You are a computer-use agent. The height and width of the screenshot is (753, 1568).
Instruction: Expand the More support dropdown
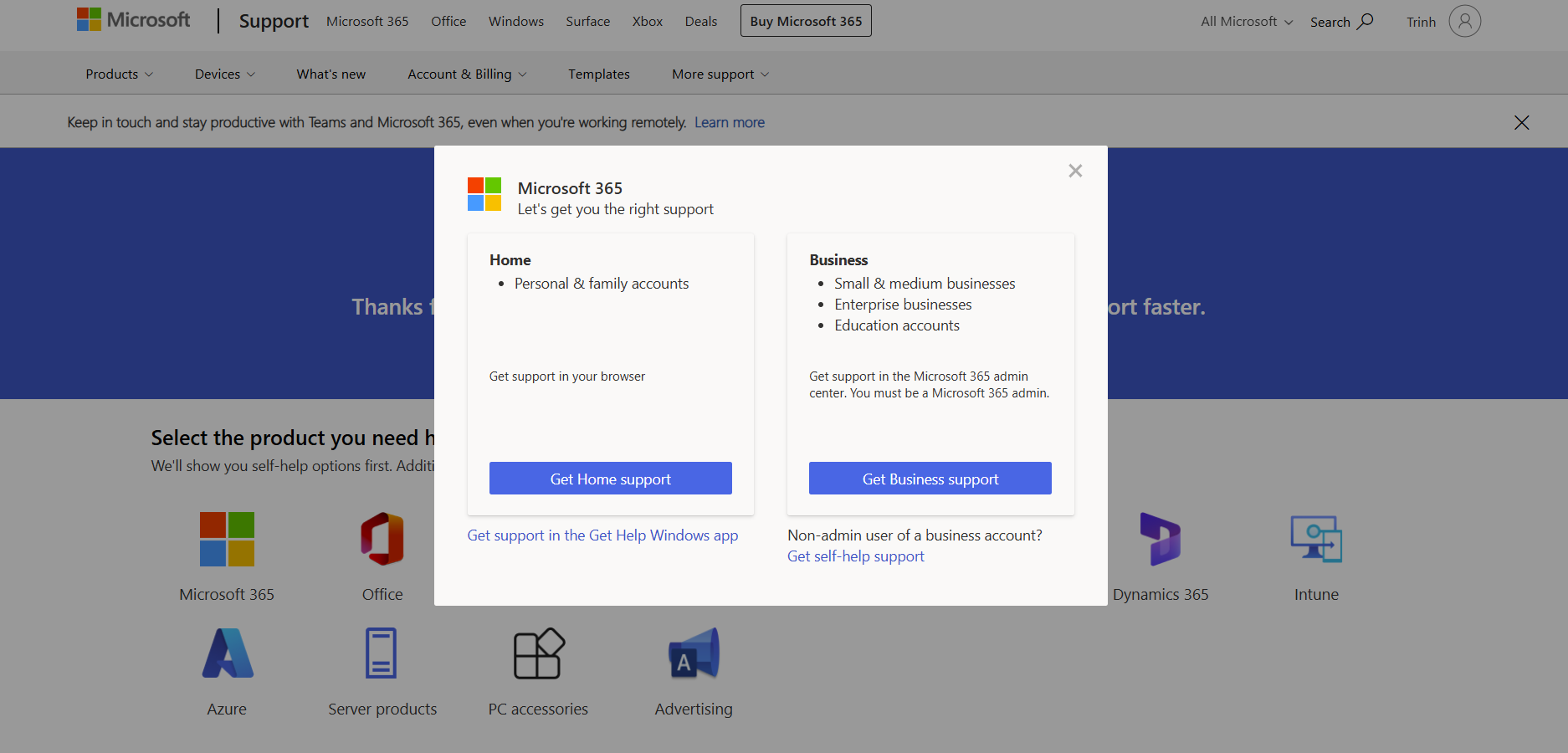point(720,74)
